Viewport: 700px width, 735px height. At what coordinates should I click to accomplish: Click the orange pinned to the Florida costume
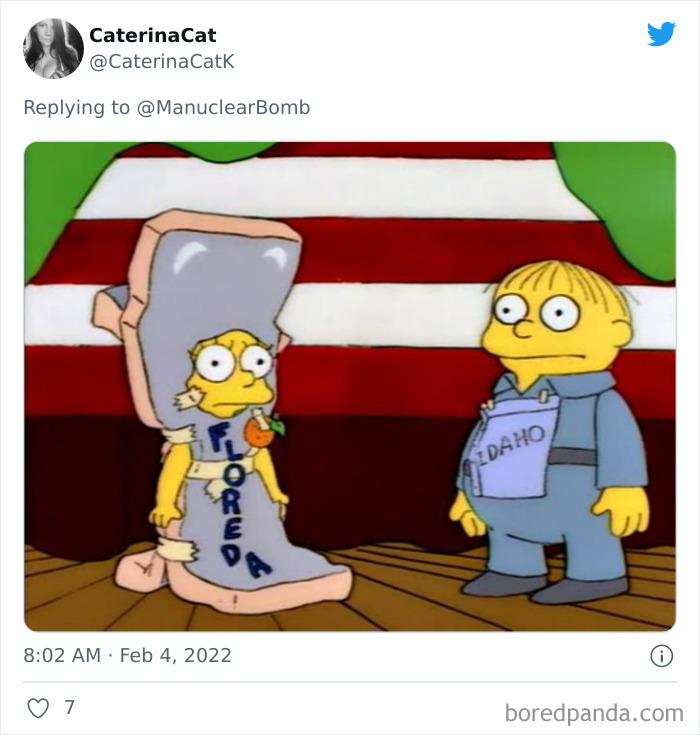pos(262,432)
